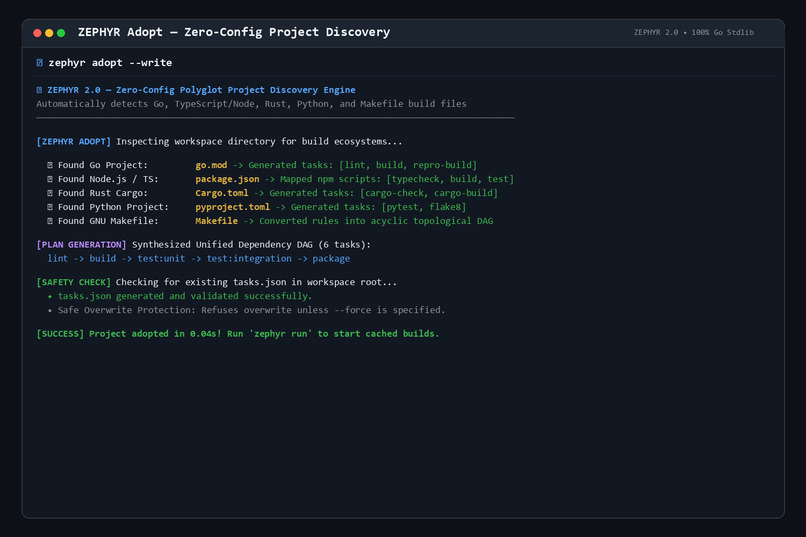806x537 pixels.
Task: Click the bullet icon beside 'Found Go Project'
Action: point(50,165)
